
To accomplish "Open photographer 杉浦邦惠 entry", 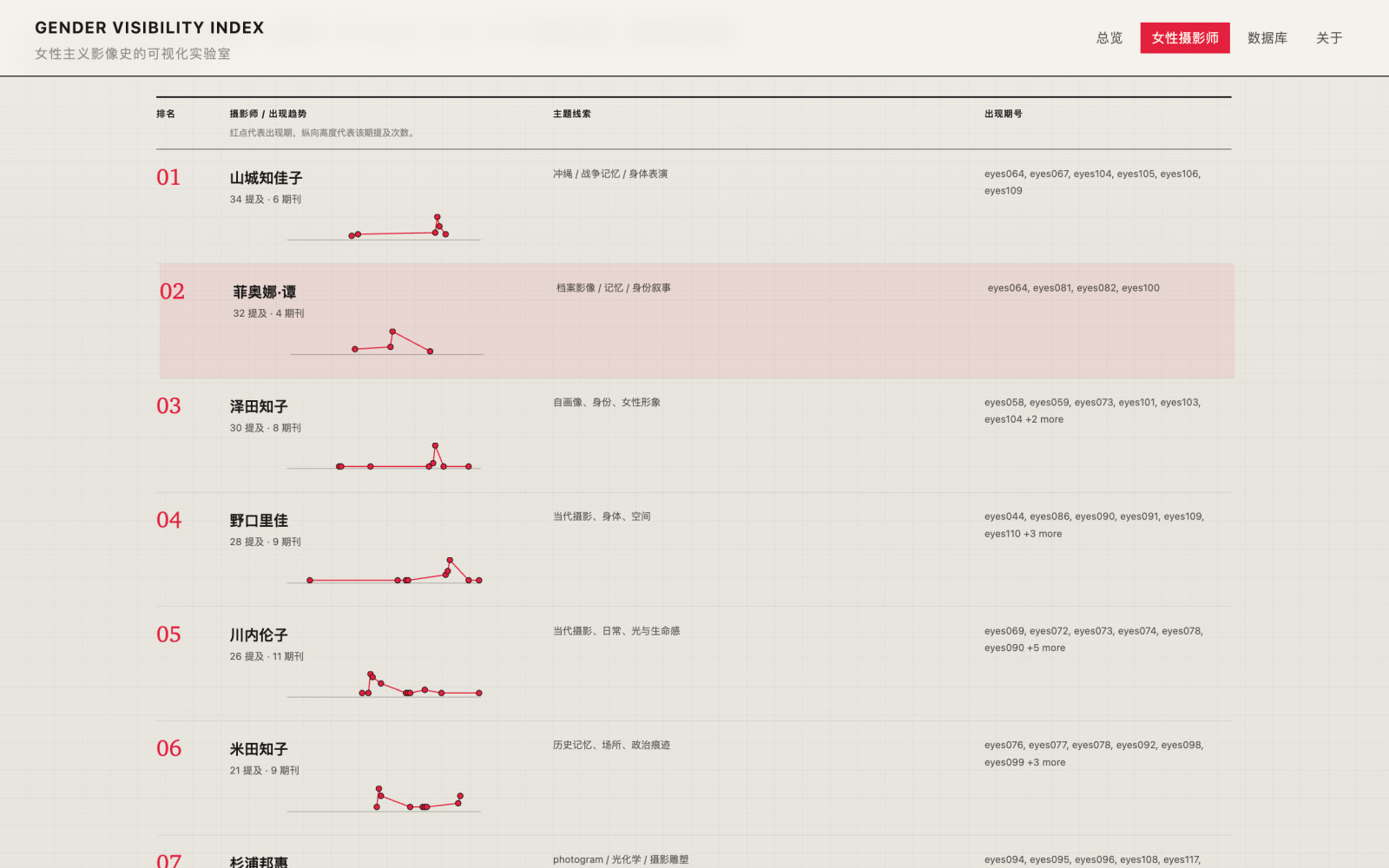I will 259,861.
